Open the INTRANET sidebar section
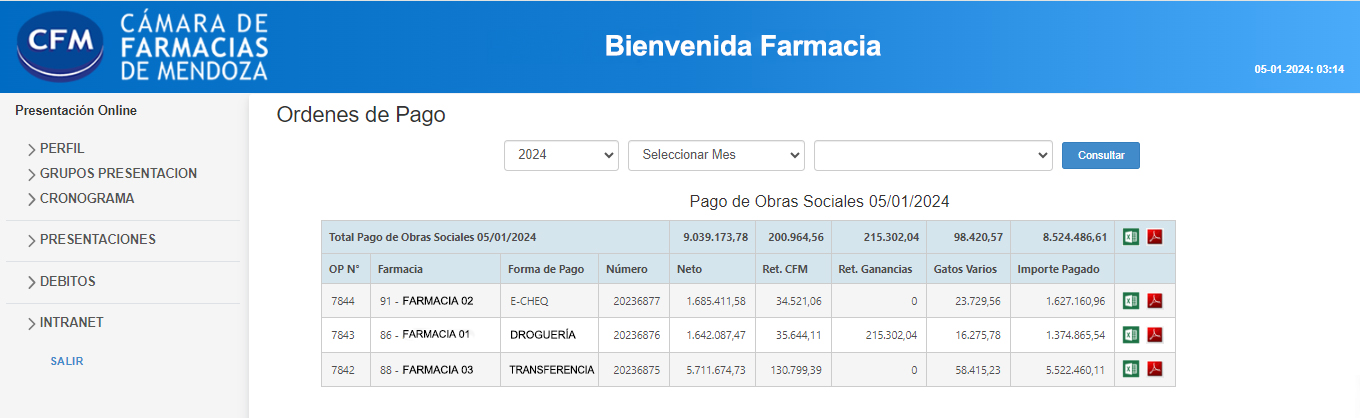 [71, 323]
